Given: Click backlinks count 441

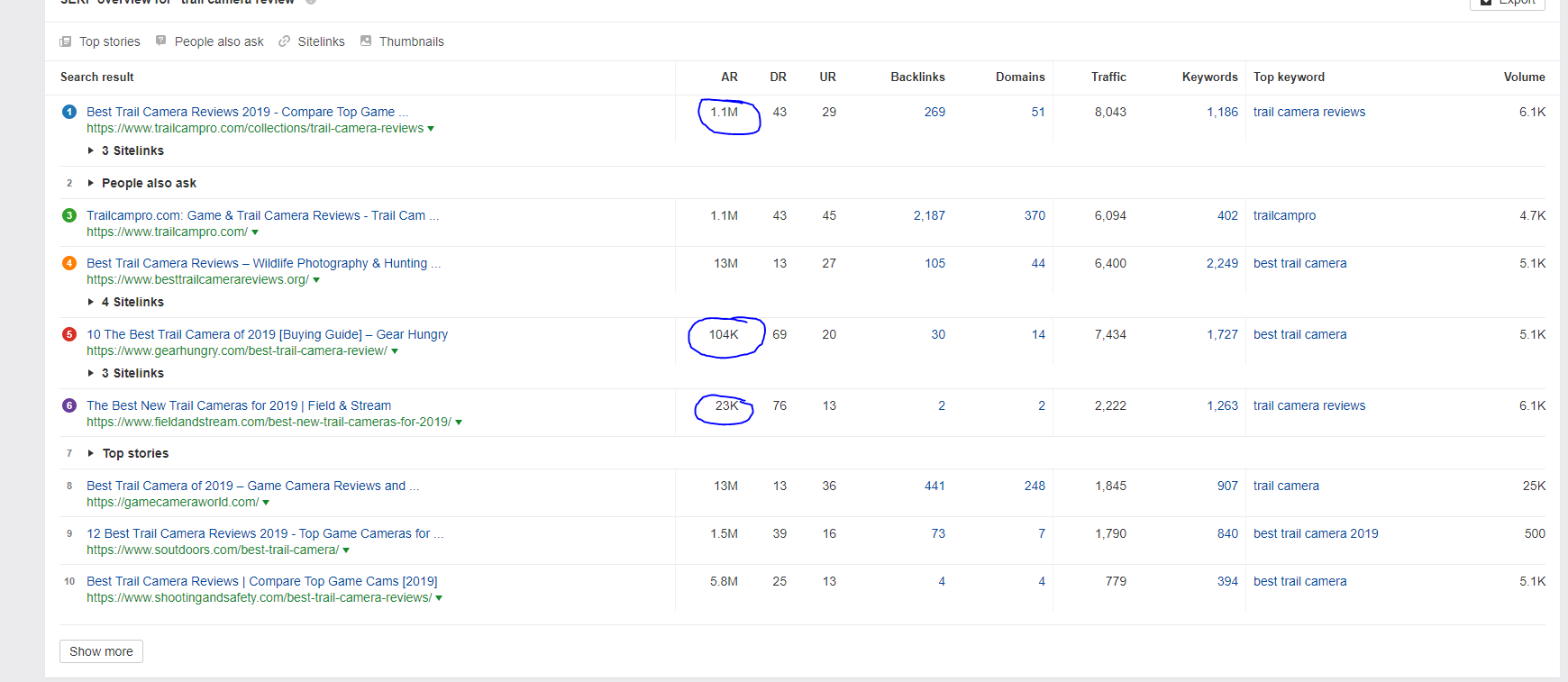Looking at the screenshot, I should coord(934,486).
